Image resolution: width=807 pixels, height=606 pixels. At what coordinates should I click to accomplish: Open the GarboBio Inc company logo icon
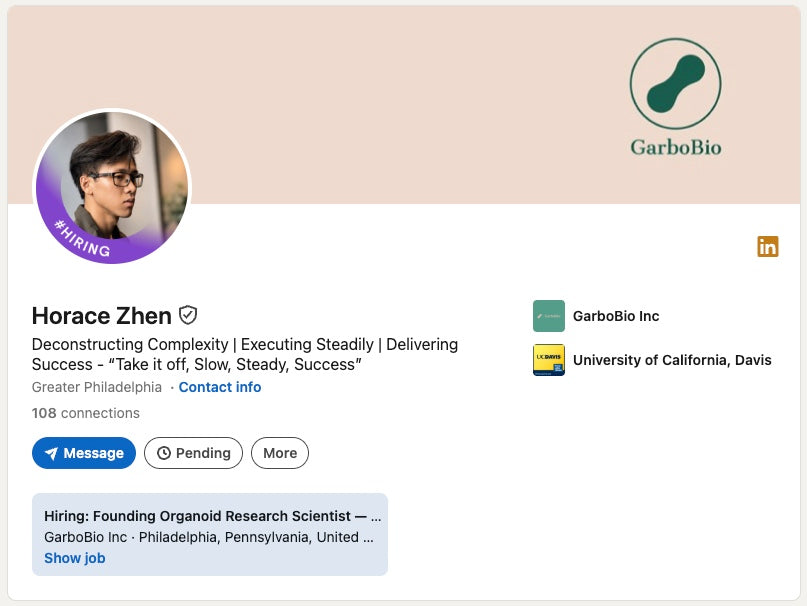tap(549, 316)
